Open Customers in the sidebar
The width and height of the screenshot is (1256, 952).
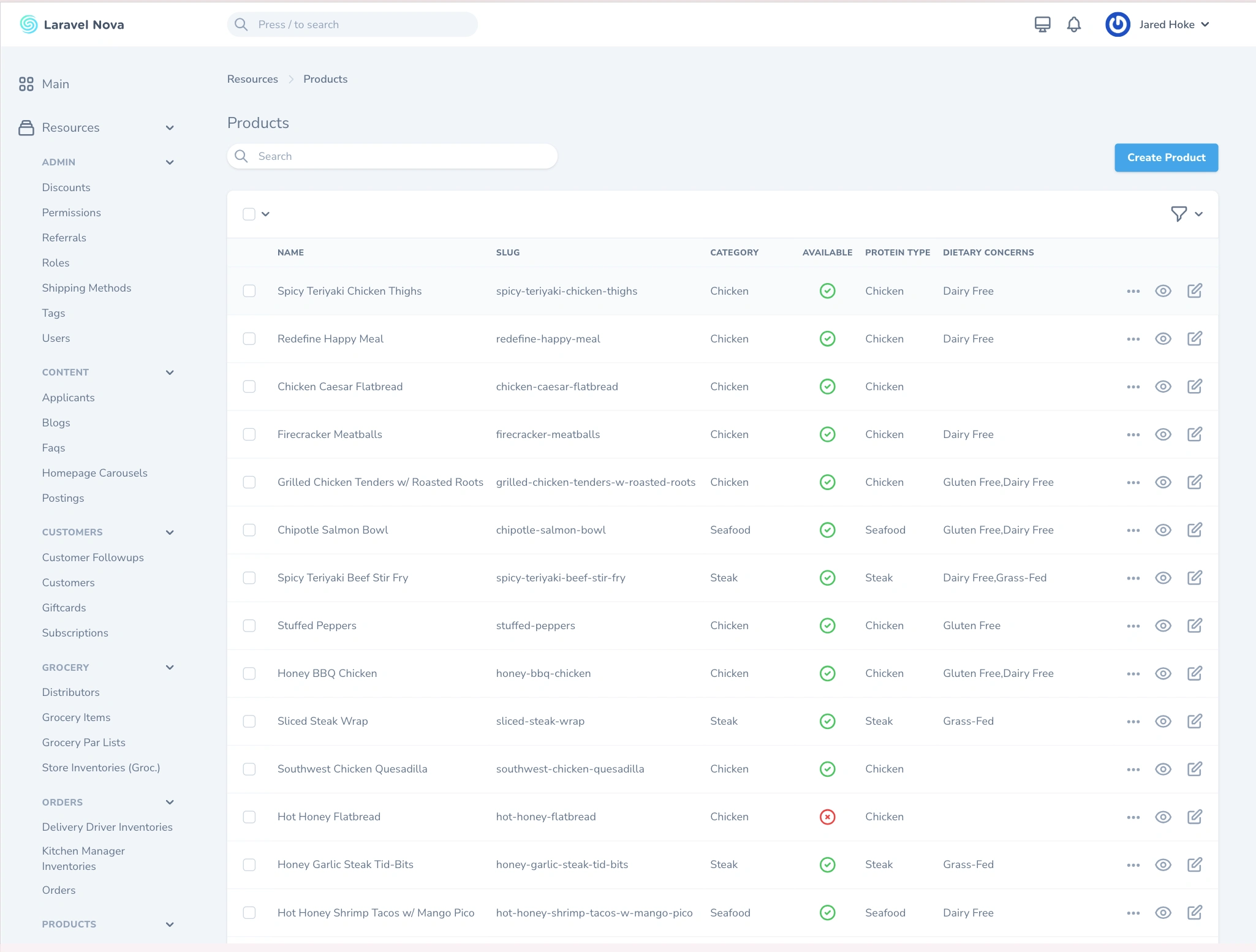[x=68, y=583]
